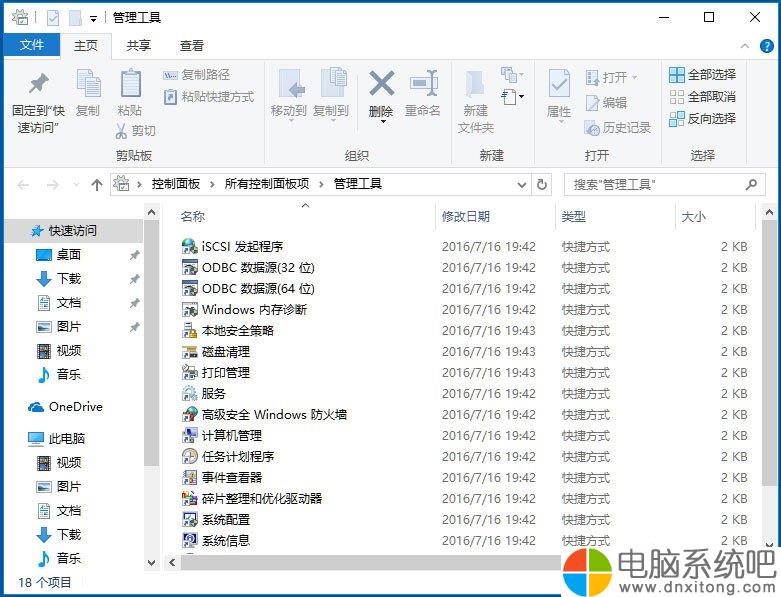The width and height of the screenshot is (781, 597).
Task: Open the Recent locations dropdown arrow
Action: [76, 185]
